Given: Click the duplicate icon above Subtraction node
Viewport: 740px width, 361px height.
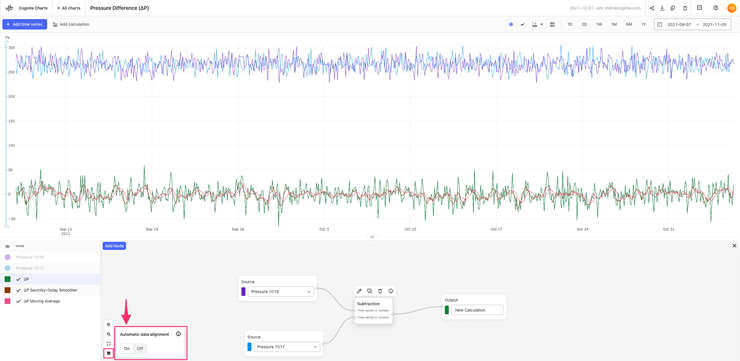Looking at the screenshot, I should coord(370,291).
